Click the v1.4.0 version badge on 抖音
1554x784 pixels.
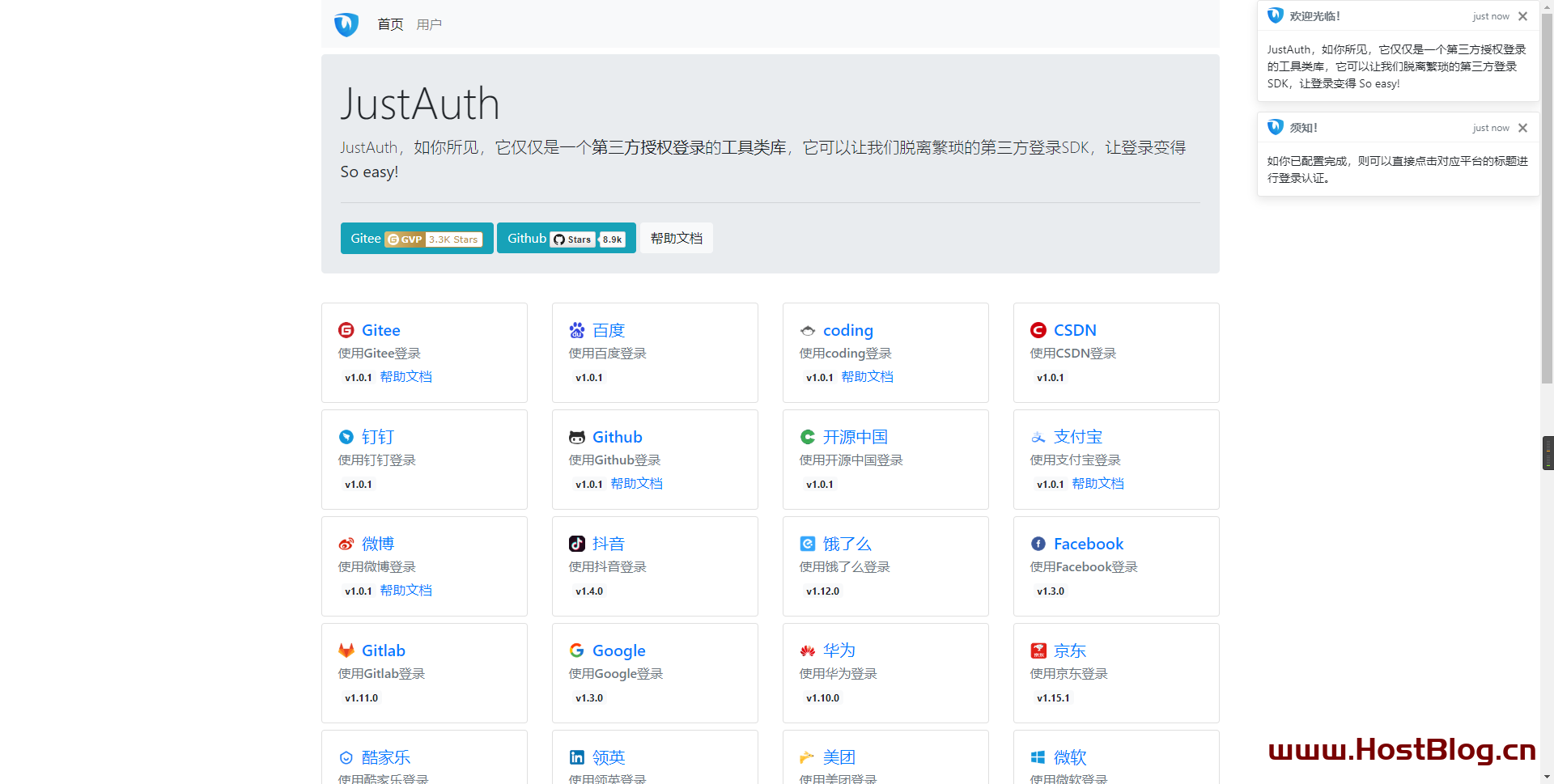tap(589, 591)
